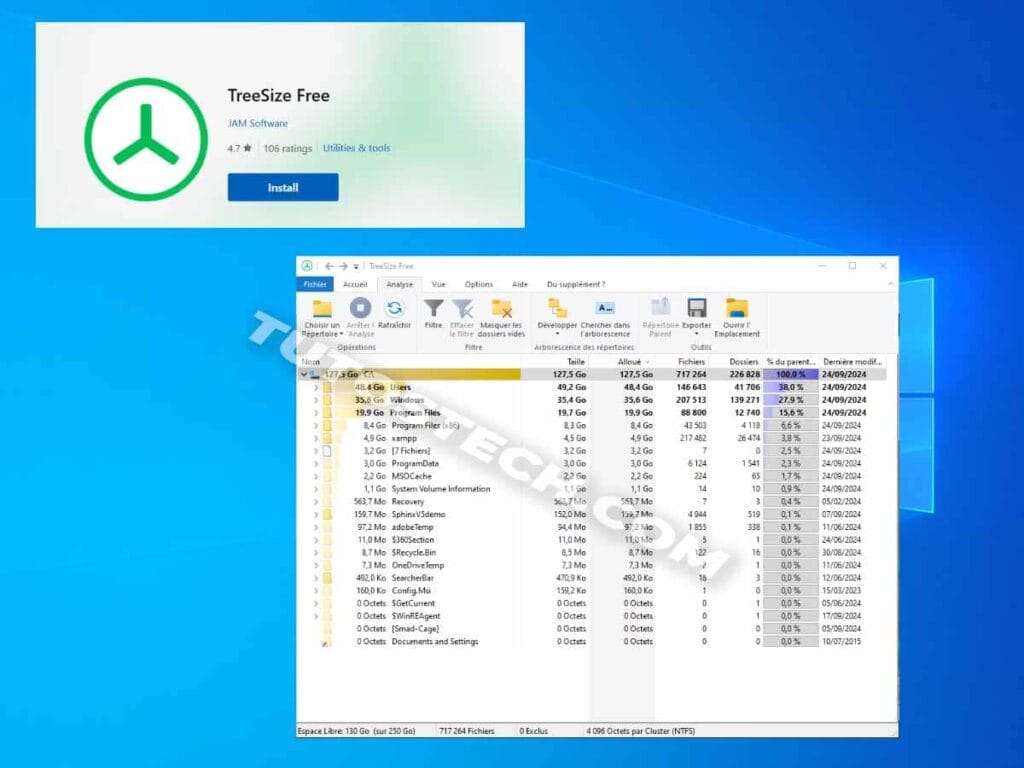Open the Options ribbon tab
The image size is (1024, 768).
point(478,284)
